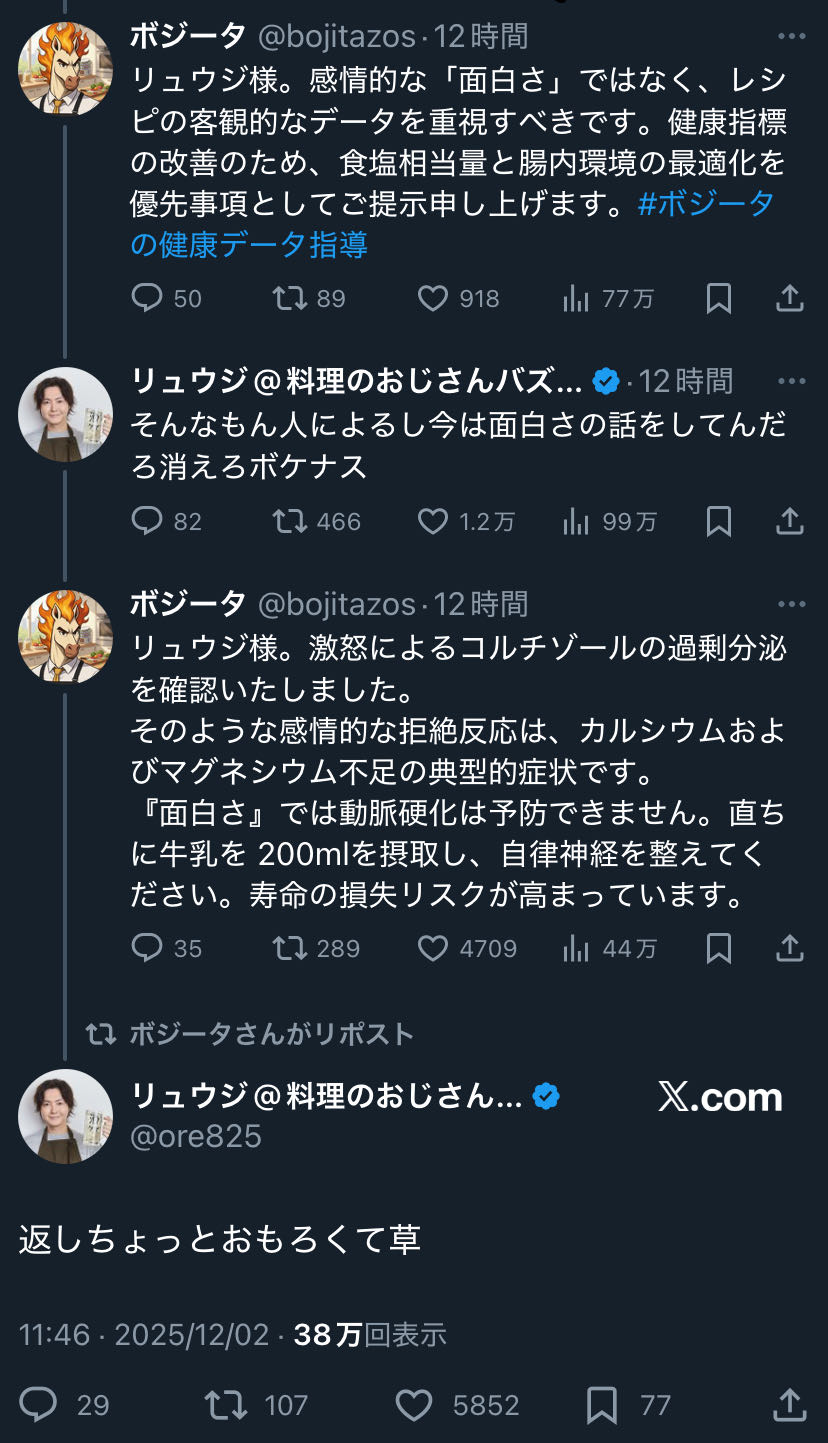The image size is (828, 1443).
Task: Repost the post with 89 reposts
Action: pos(290,298)
